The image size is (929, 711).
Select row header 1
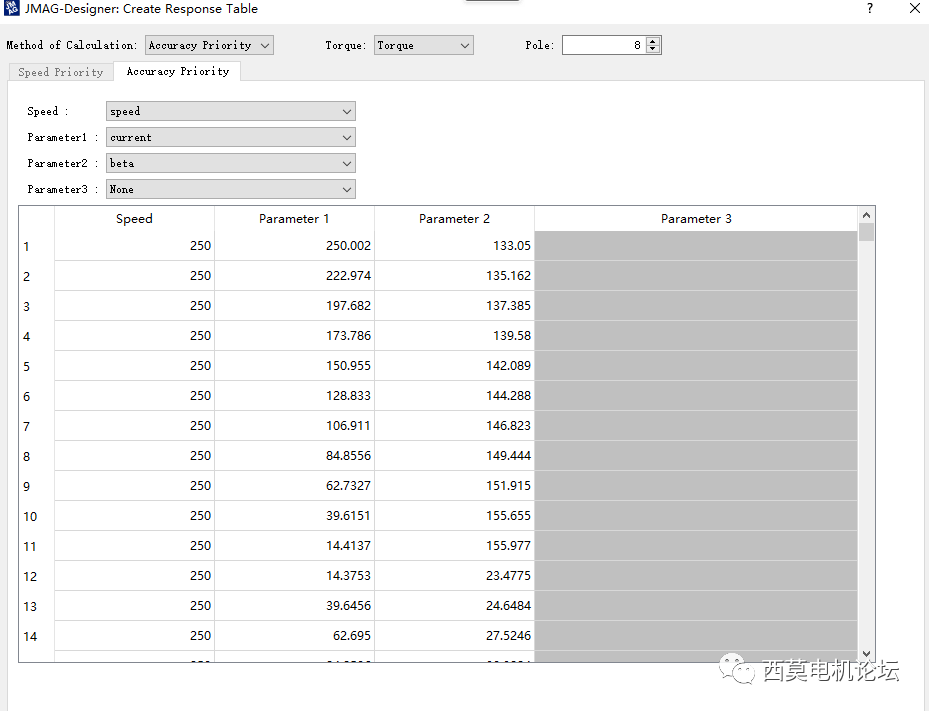pyautogui.click(x=37, y=246)
